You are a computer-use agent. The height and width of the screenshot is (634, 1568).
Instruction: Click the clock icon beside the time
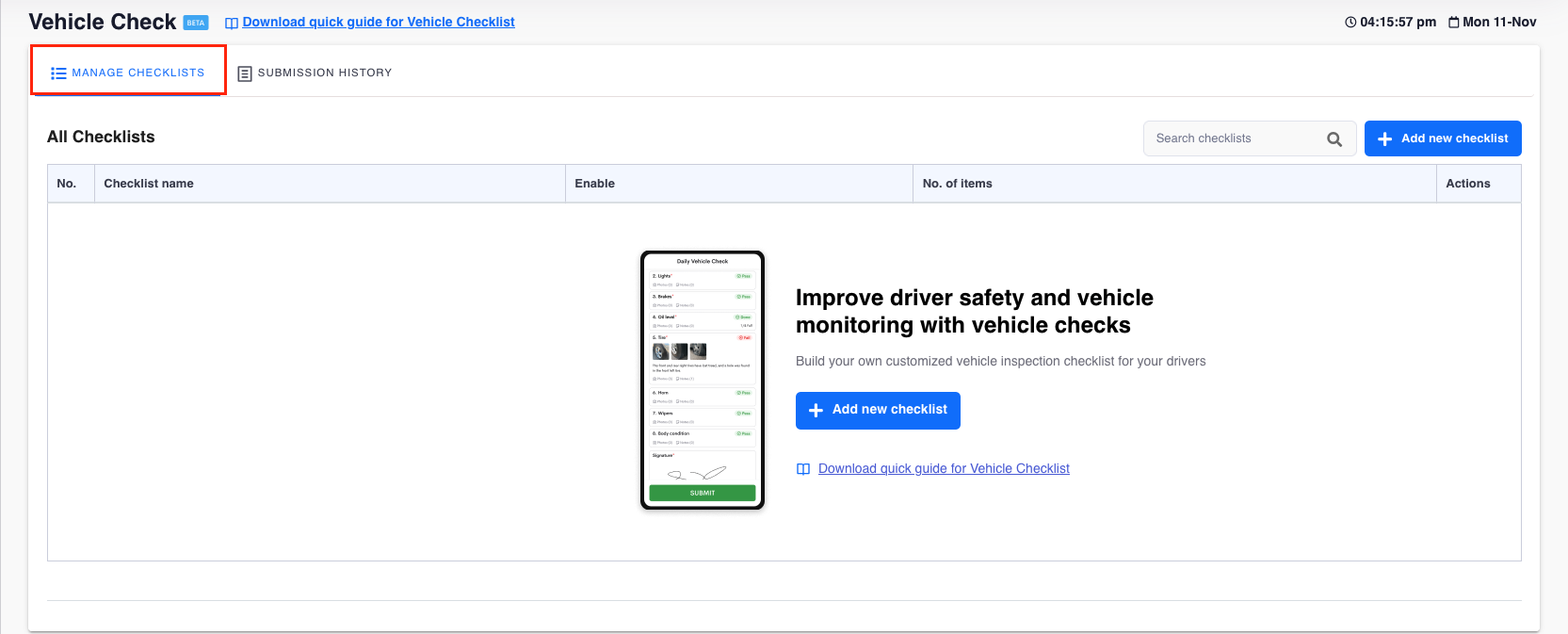click(x=1350, y=22)
